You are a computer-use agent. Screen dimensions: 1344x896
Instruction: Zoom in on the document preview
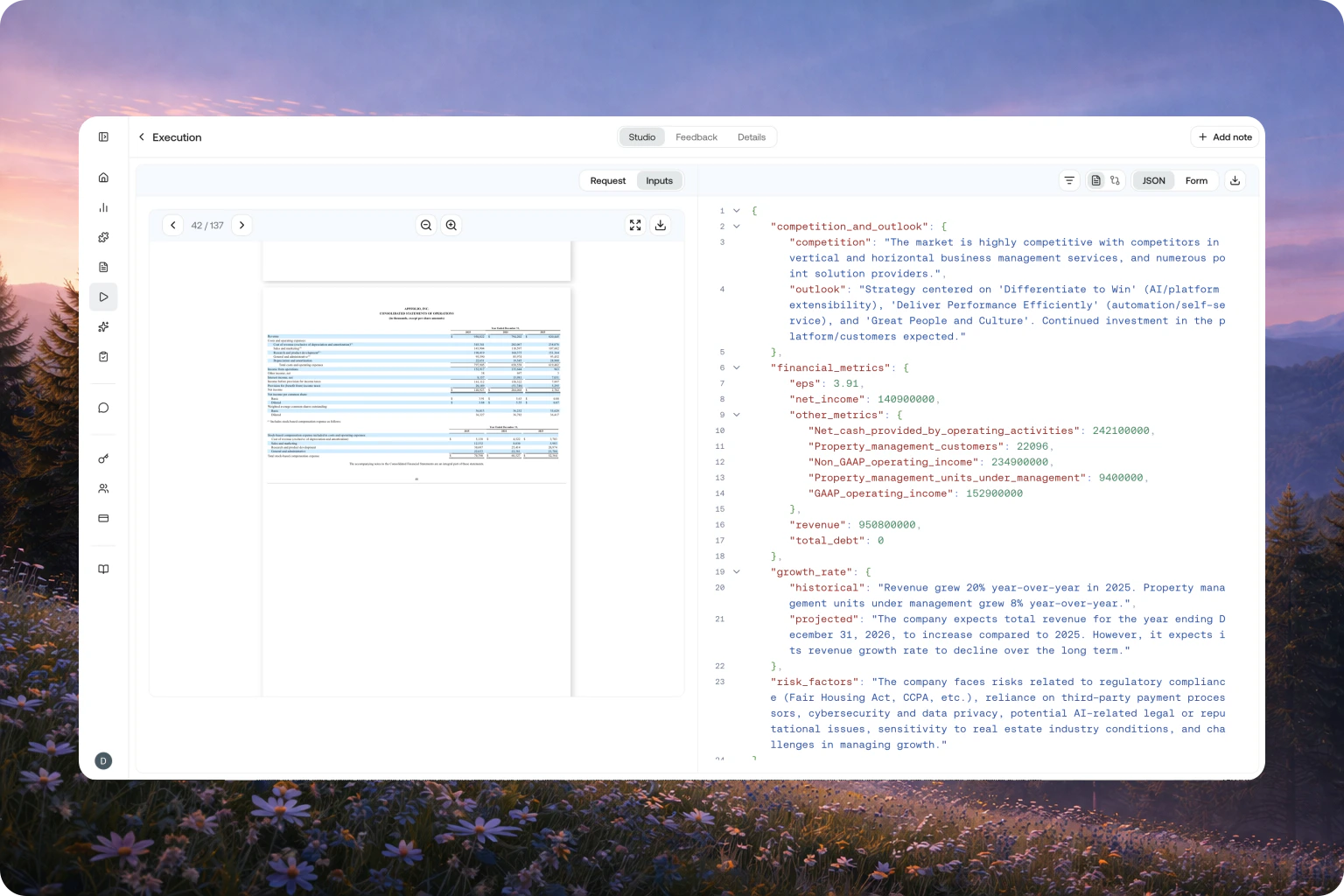451,226
